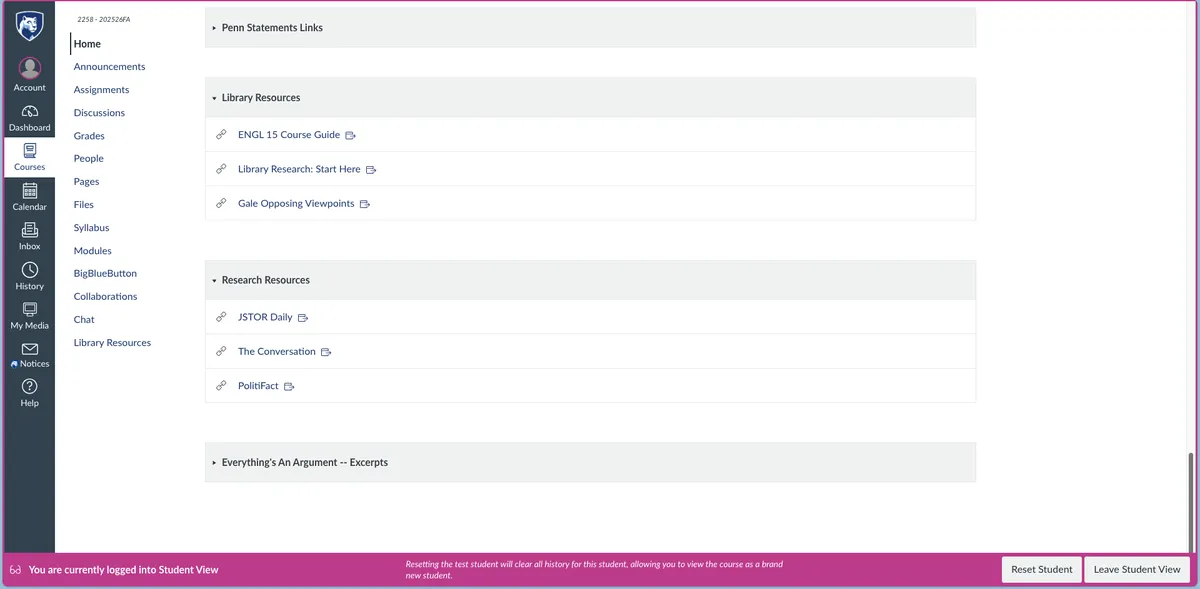Open the Inbox icon
This screenshot has height=589, width=1200.
pos(29,231)
